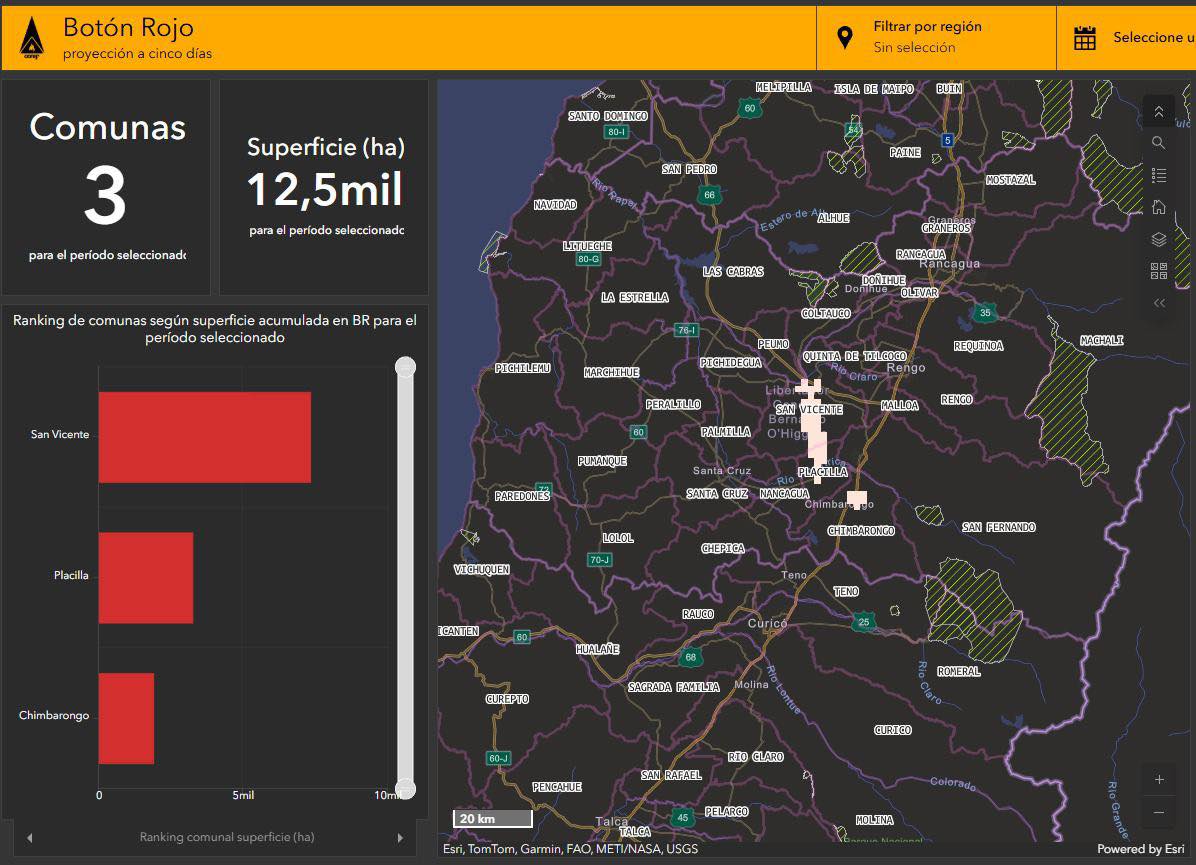1196x865 pixels.
Task: Go to previous chart with left arrow
Action: [x=29, y=838]
